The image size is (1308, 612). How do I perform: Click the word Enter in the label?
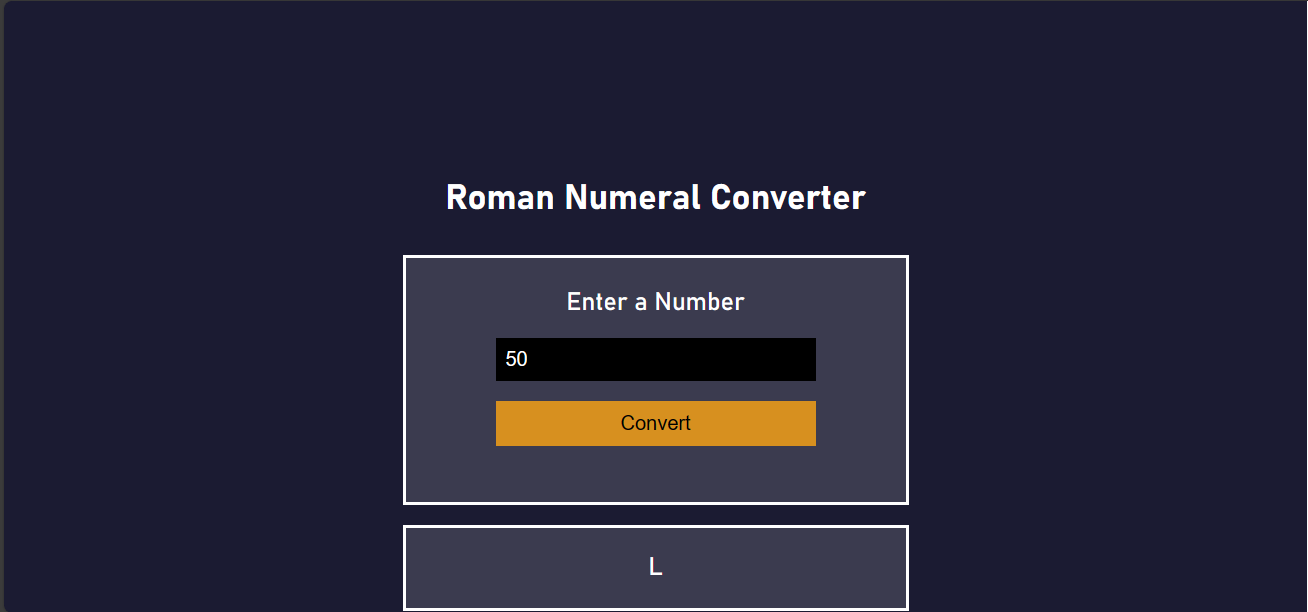pyautogui.click(x=597, y=301)
